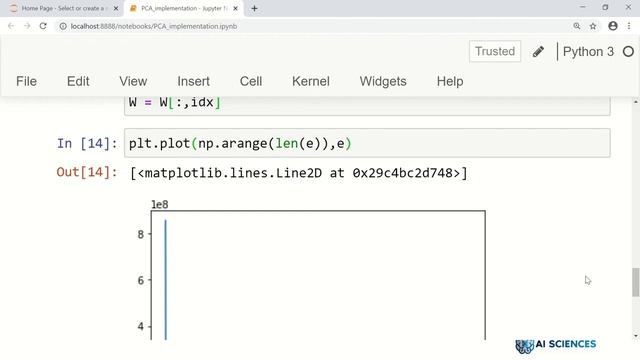640x360 pixels.
Task: Click into the plt.plot code cell
Action: point(367,143)
